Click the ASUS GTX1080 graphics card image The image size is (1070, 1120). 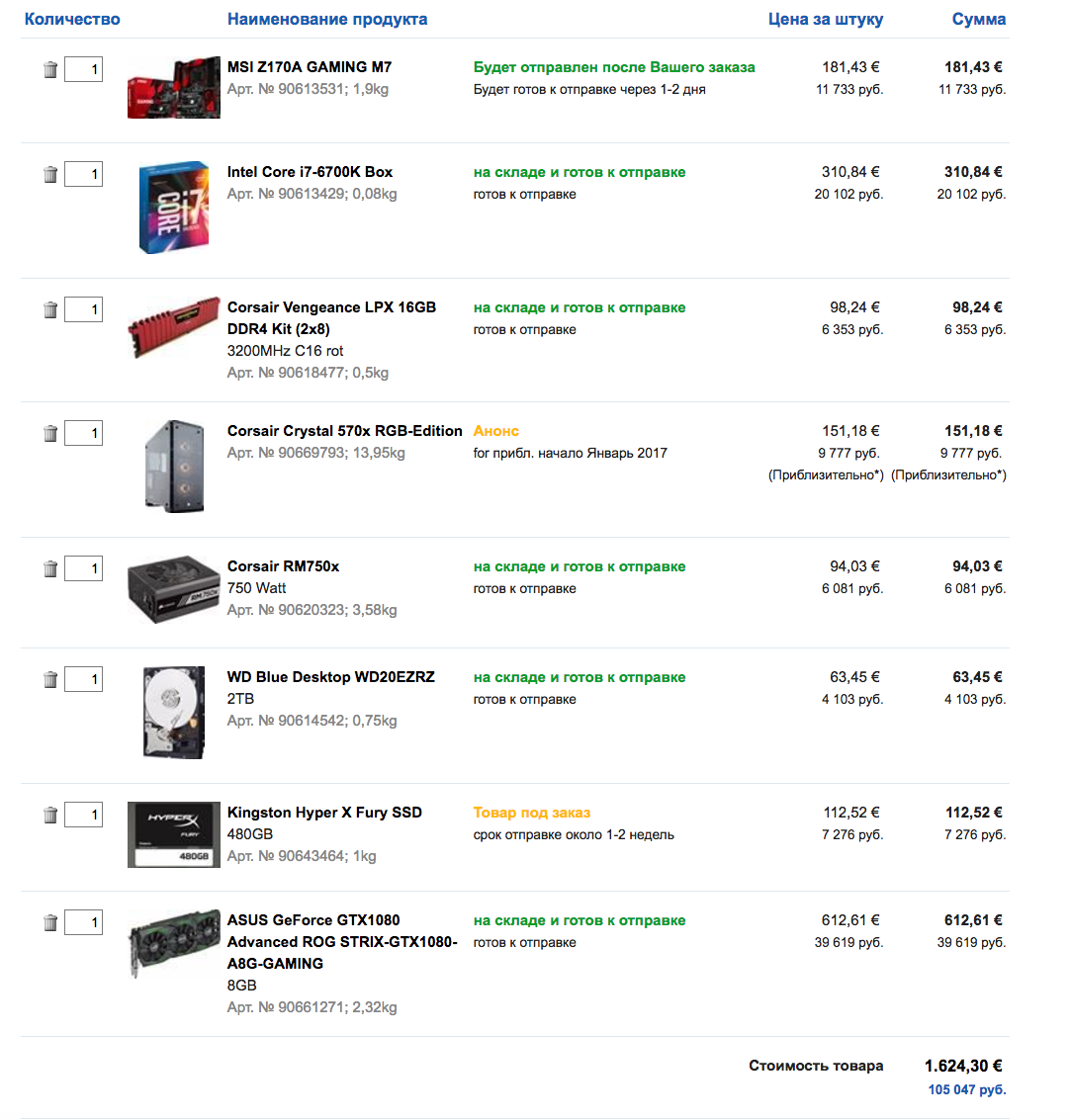(x=173, y=942)
